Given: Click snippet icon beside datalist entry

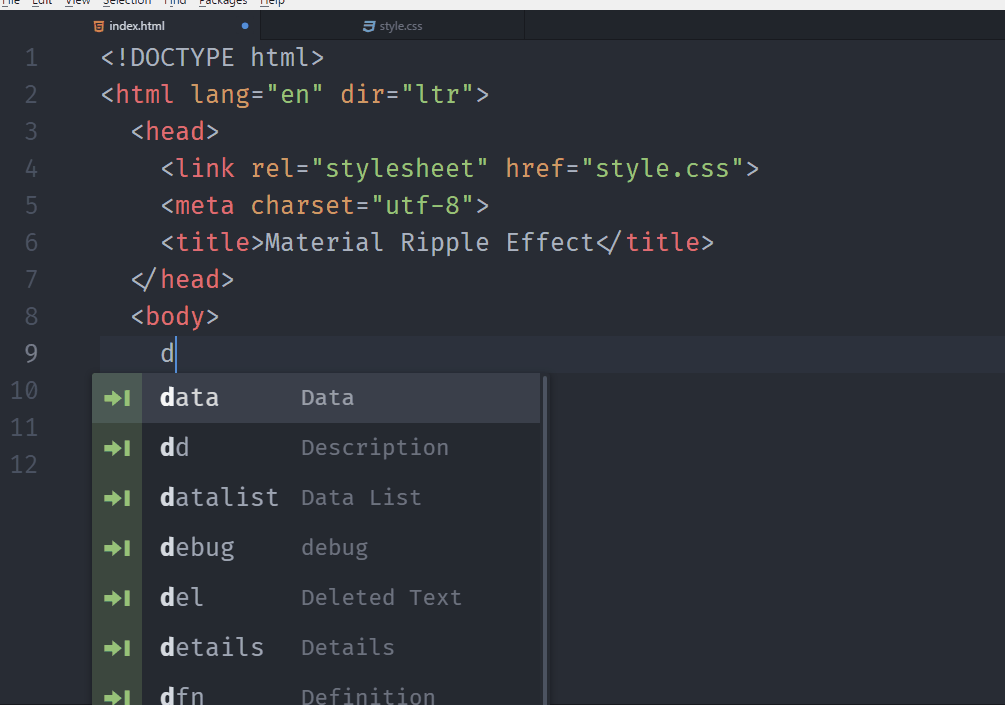Looking at the screenshot, I should [117, 497].
